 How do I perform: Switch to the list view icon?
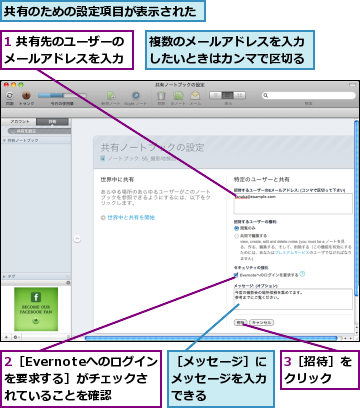tap(215, 96)
